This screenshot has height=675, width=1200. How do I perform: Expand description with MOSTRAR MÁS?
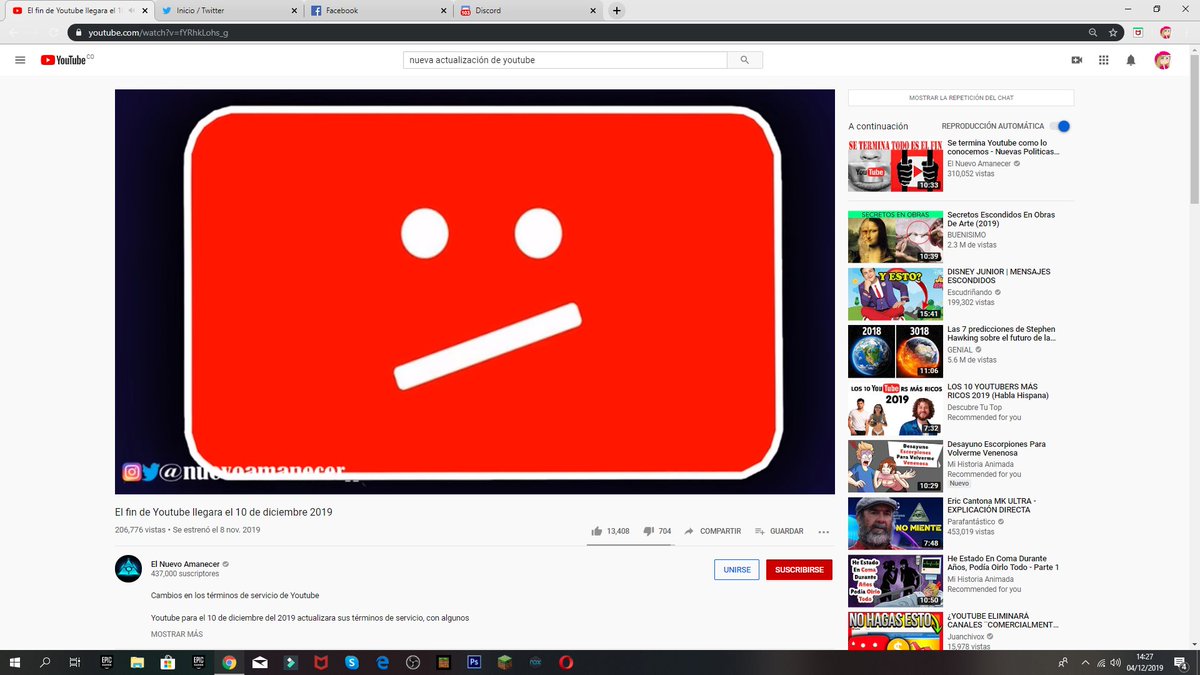click(x=177, y=634)
